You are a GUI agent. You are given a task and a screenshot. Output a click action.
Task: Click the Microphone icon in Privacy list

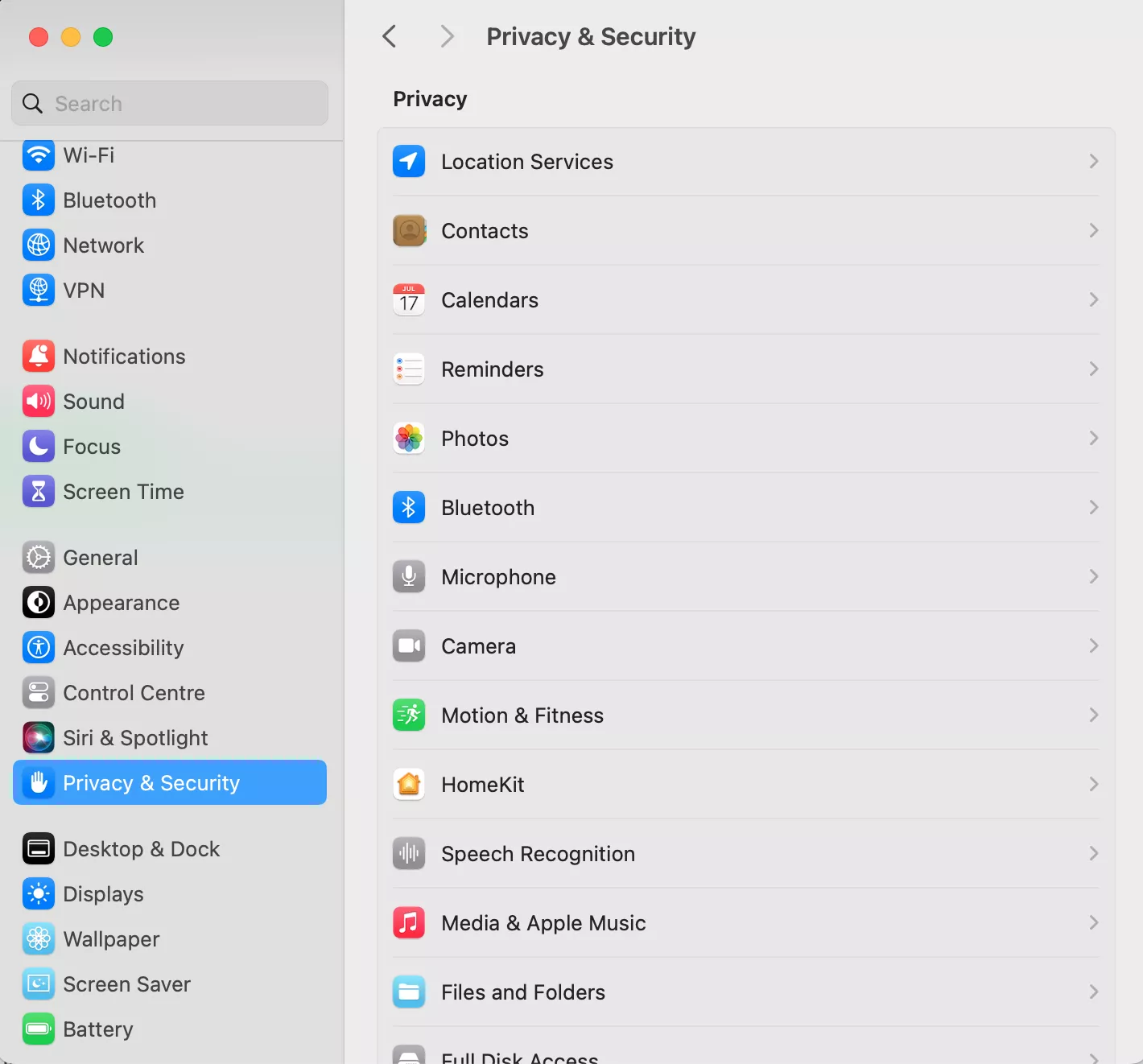point(409,577)
